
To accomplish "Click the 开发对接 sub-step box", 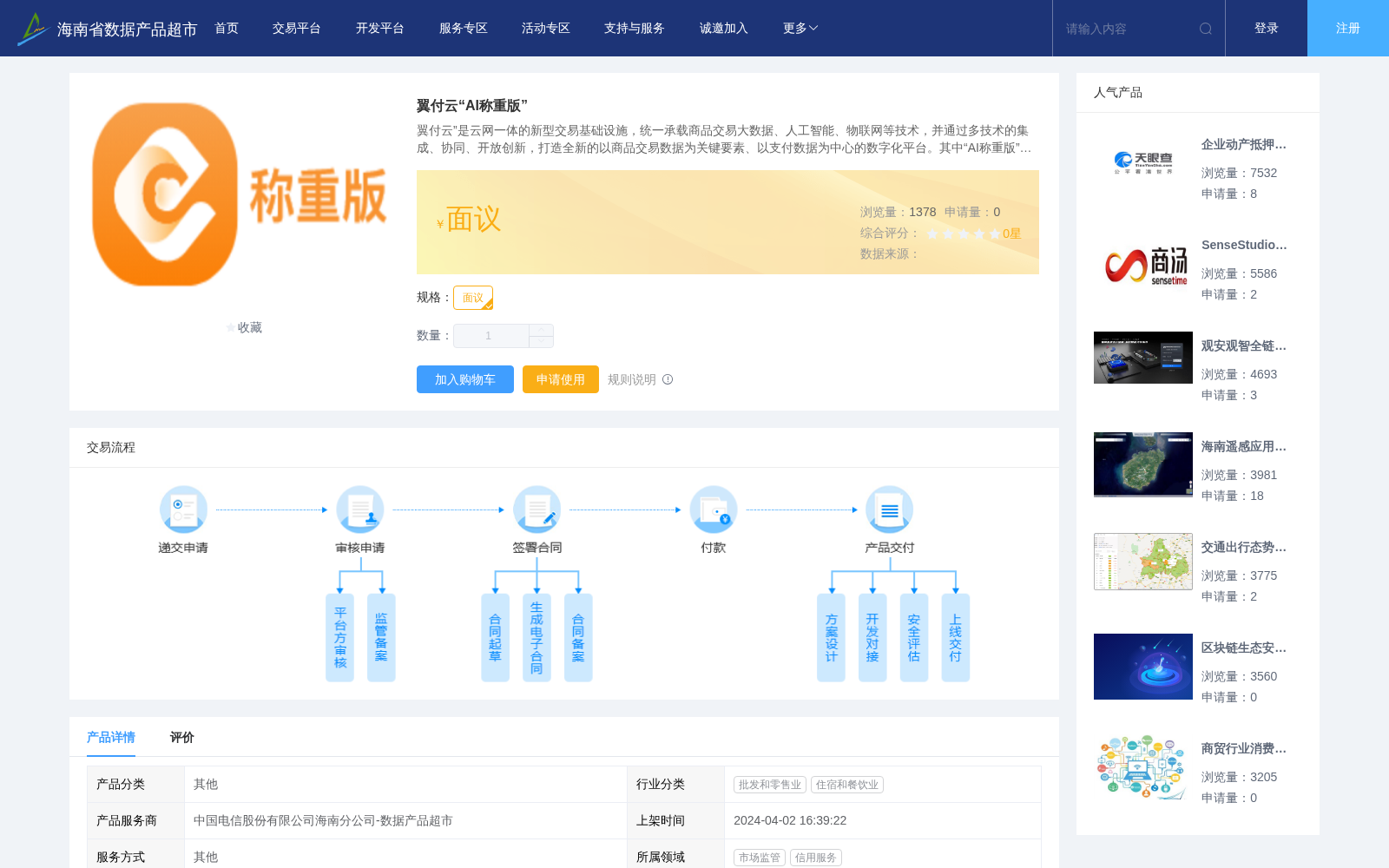I will [x=872, y=638].
